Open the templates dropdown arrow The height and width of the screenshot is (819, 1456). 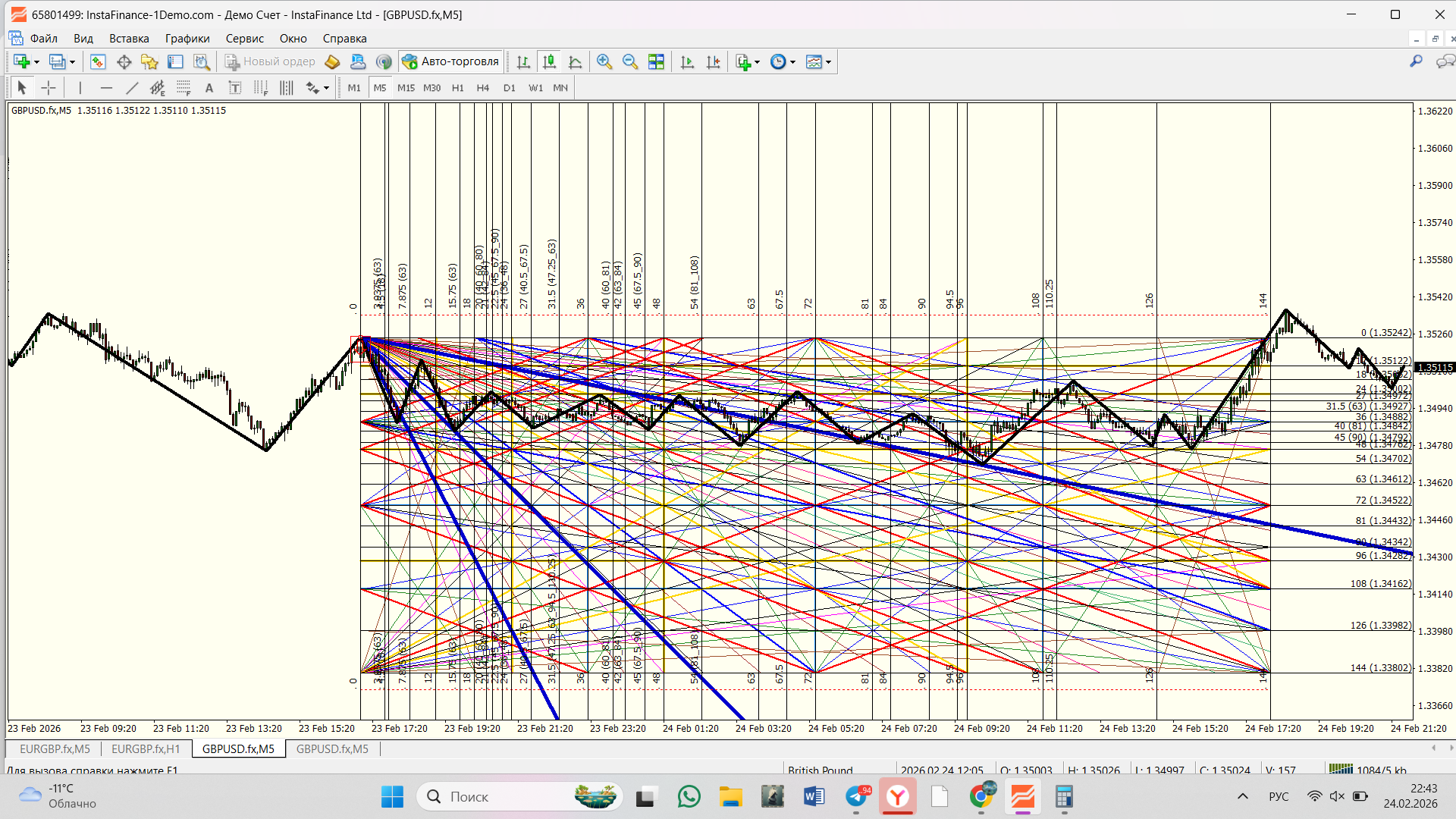tap(828, 62)
